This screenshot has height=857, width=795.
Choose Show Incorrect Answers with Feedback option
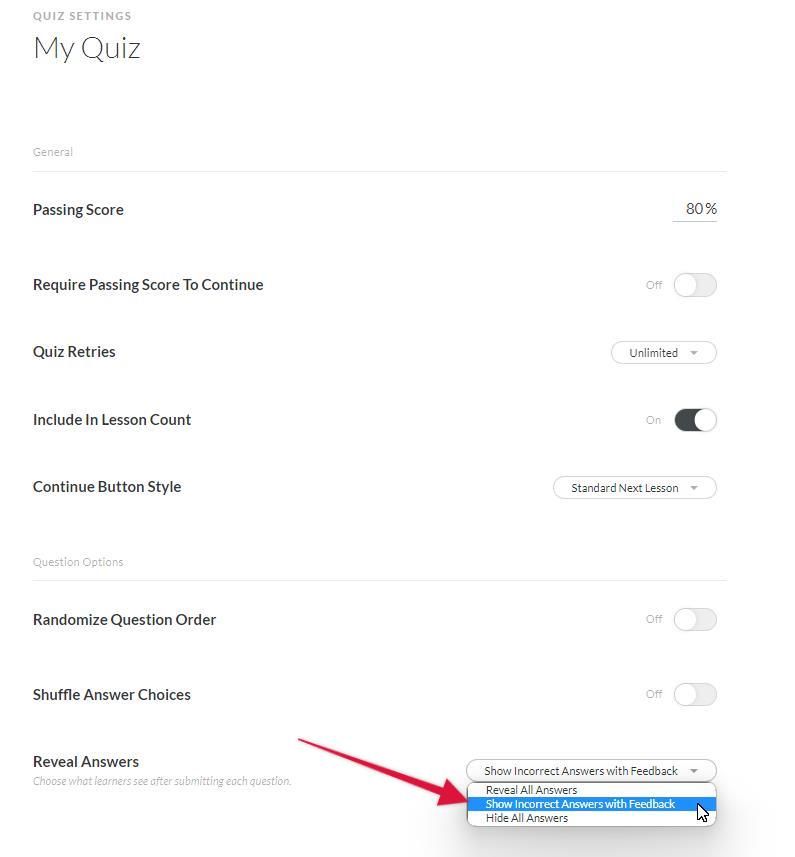point(580,804)
